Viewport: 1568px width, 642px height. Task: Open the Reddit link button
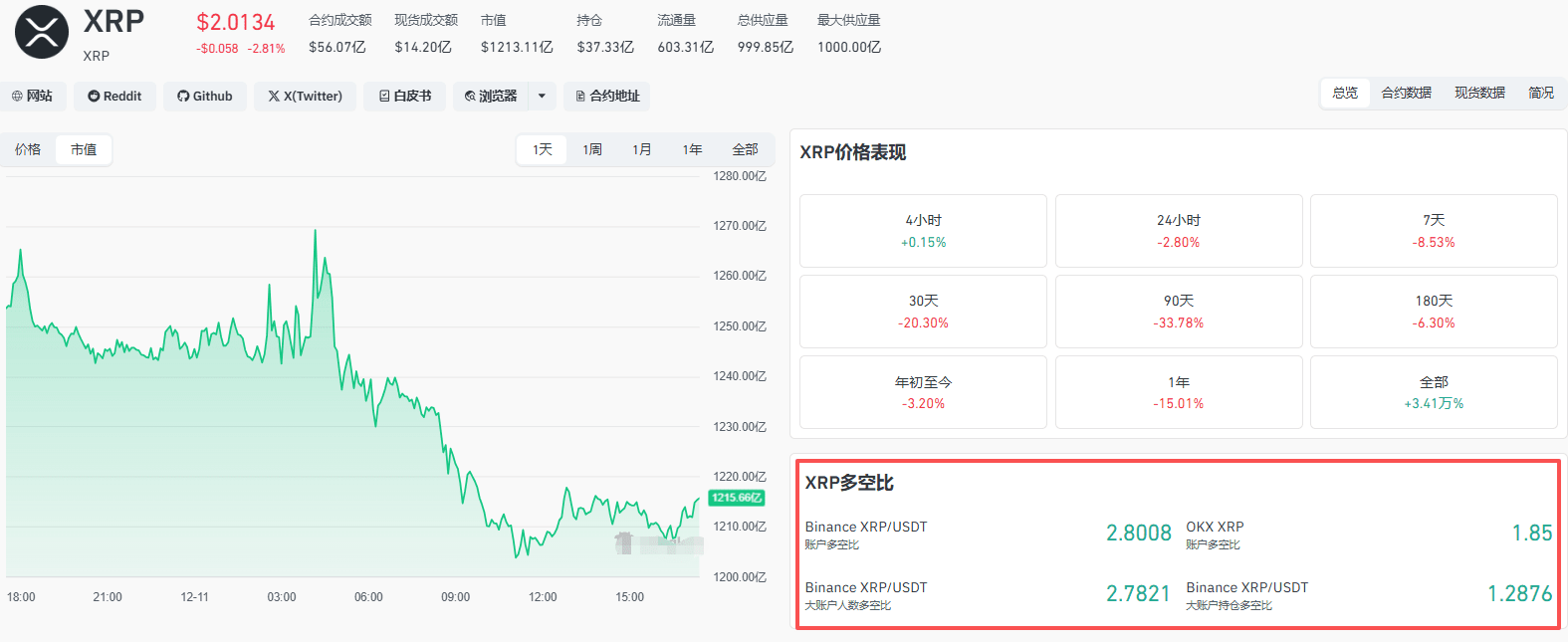coord(114,96)
